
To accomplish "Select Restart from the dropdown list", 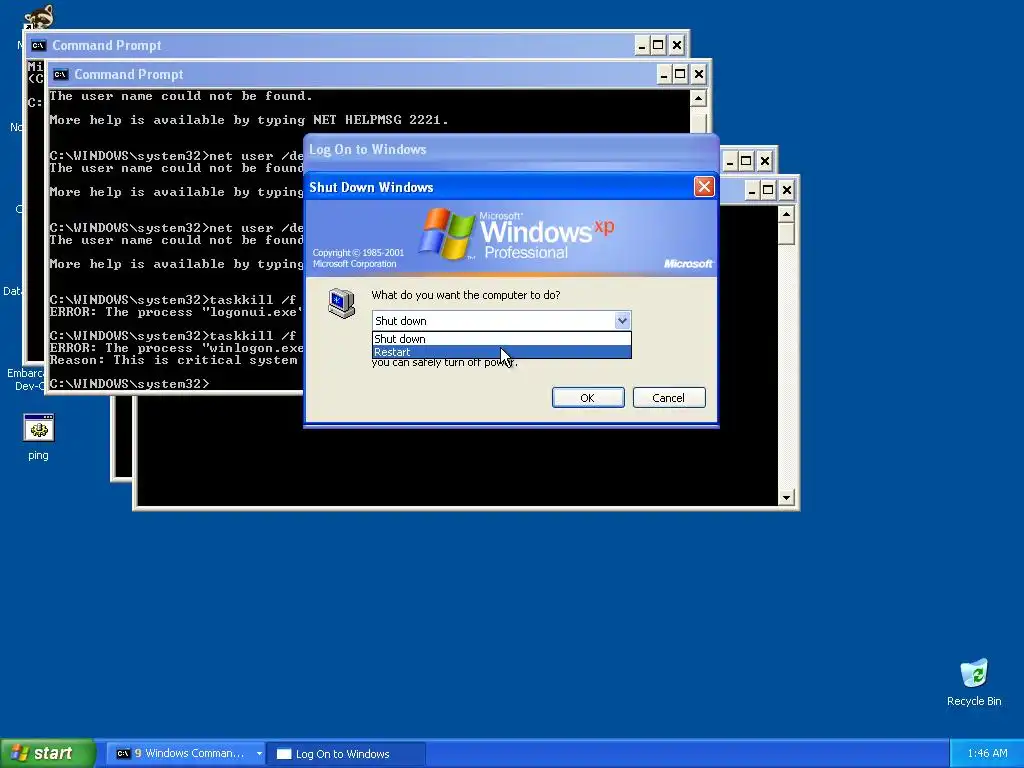I will point(502,352).
